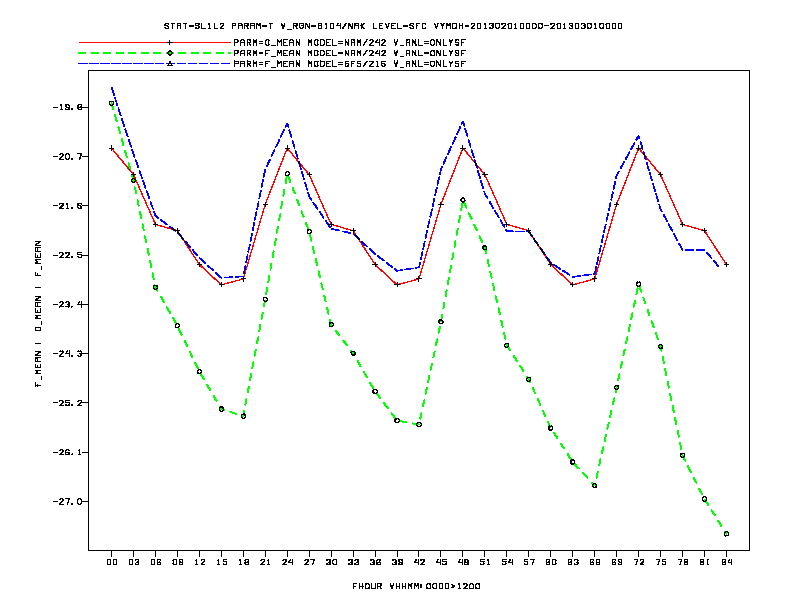792x612 pixels.
Task: Click y-axis tick value -21.6
Action: click(x=68, y=206)
